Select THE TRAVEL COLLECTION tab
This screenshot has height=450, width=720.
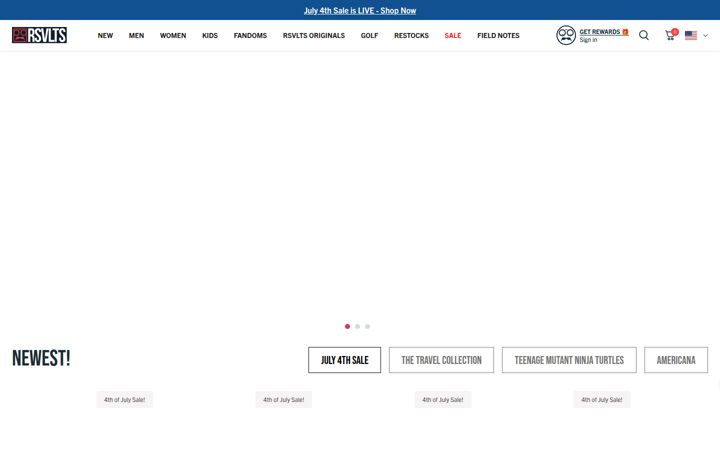click(441, 360)
